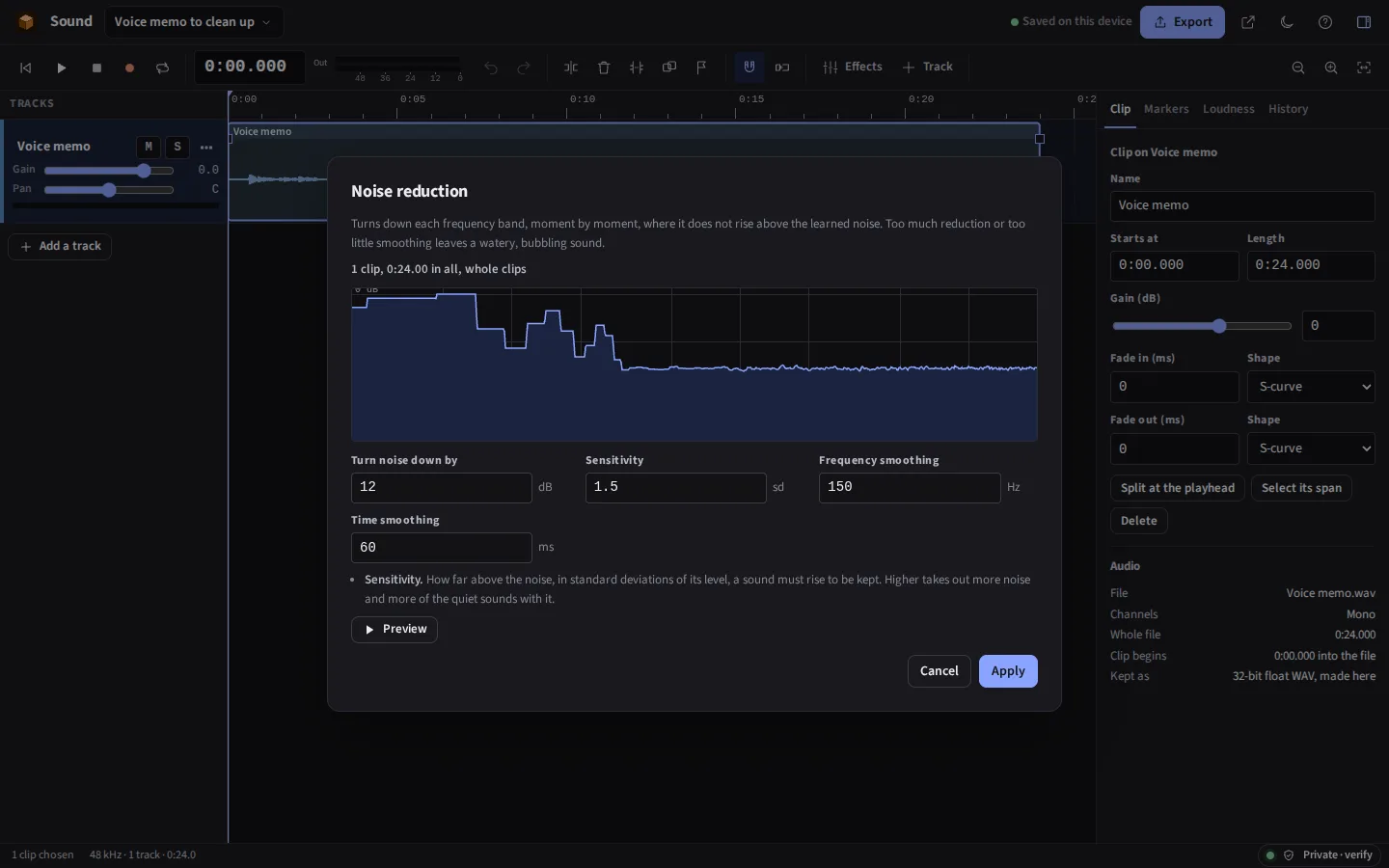Stop playback with the square icon
This screenshot has width=1389, height=868.
(96, 68)
